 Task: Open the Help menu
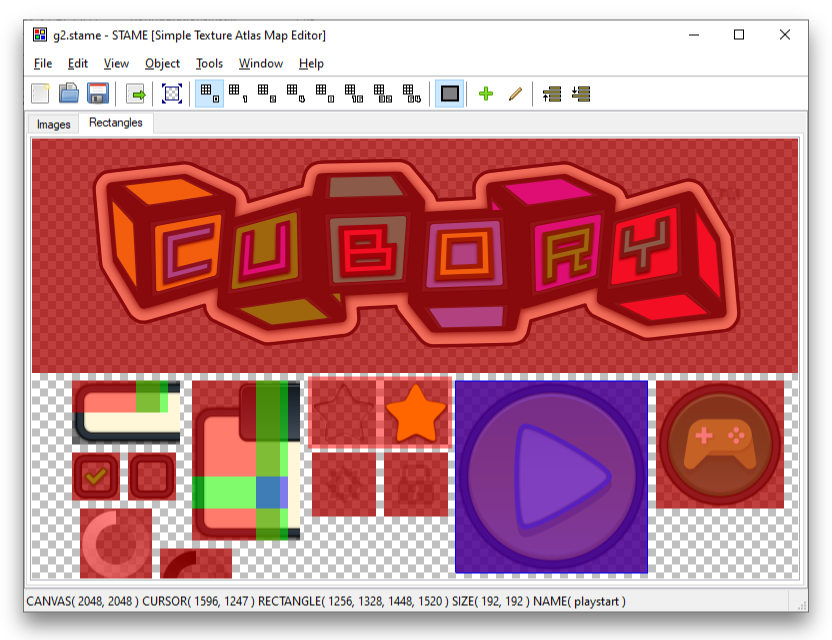coord(311,64)
